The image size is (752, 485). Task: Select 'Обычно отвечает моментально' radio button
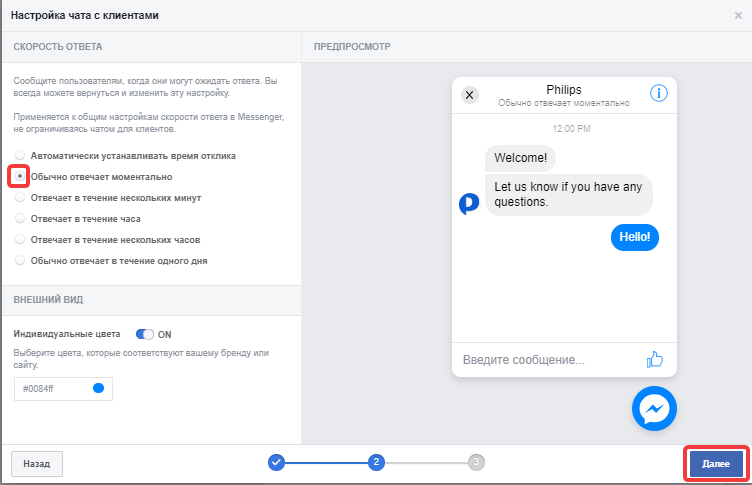[x=20, y=176]
